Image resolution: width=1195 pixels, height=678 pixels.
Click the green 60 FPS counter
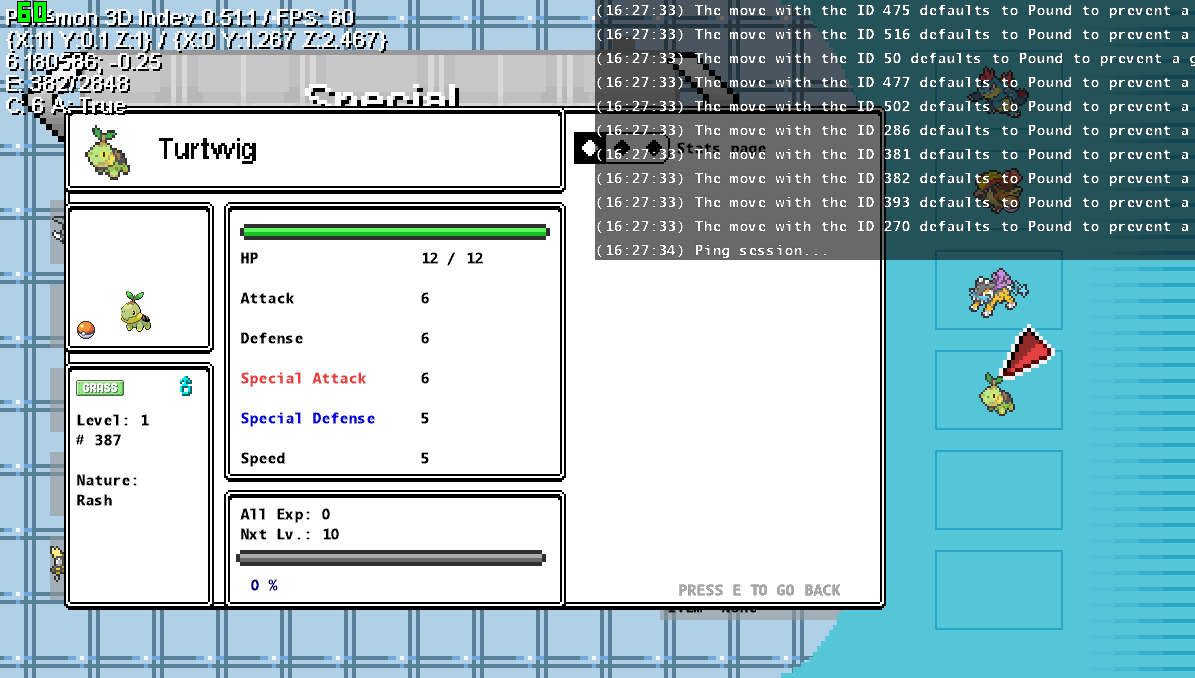tap(31, 11)
